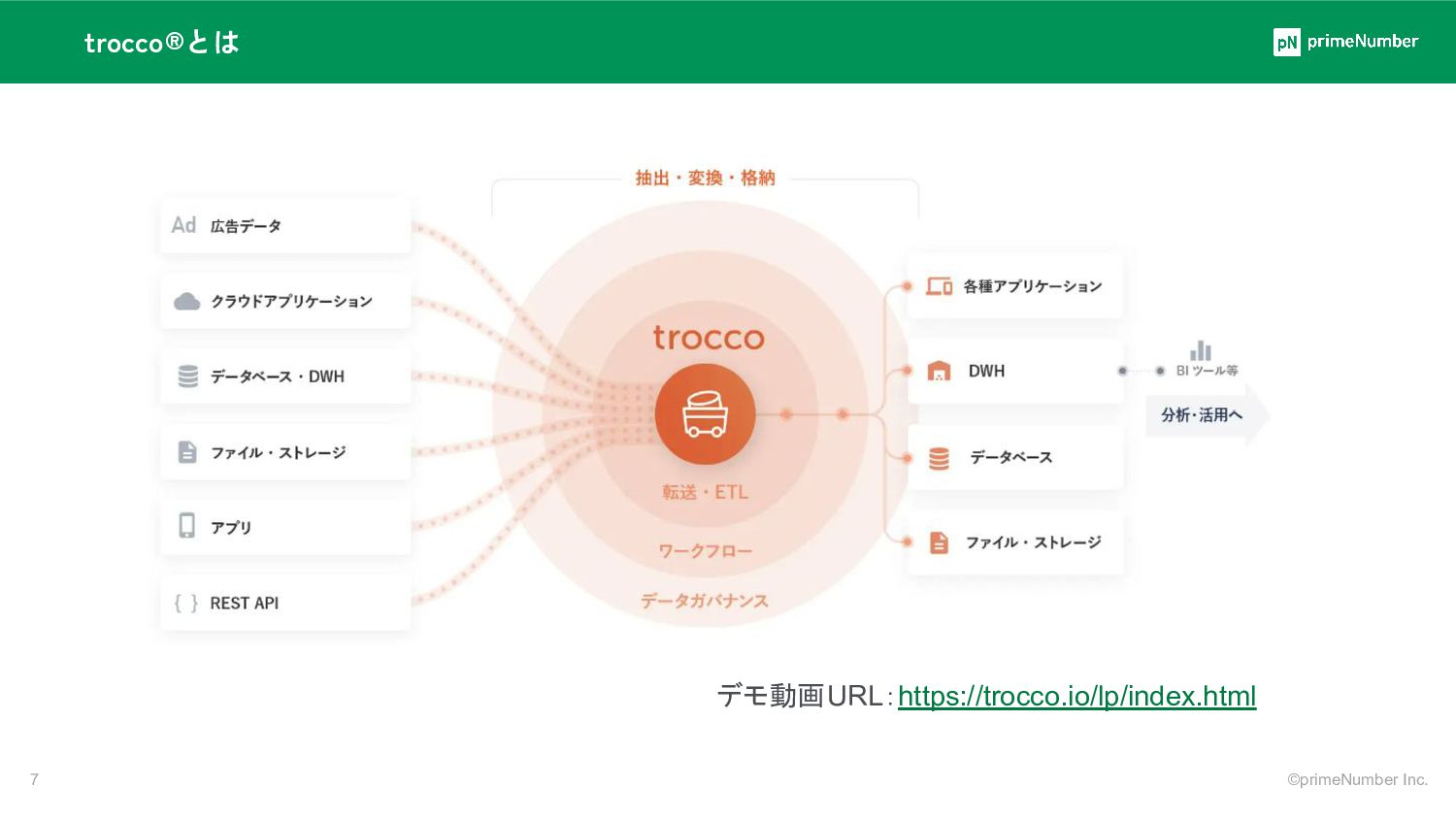1456x819 pixels.
Task: Click the データガバナンス label
Action: pyautogui.click(x=705, y=601)
